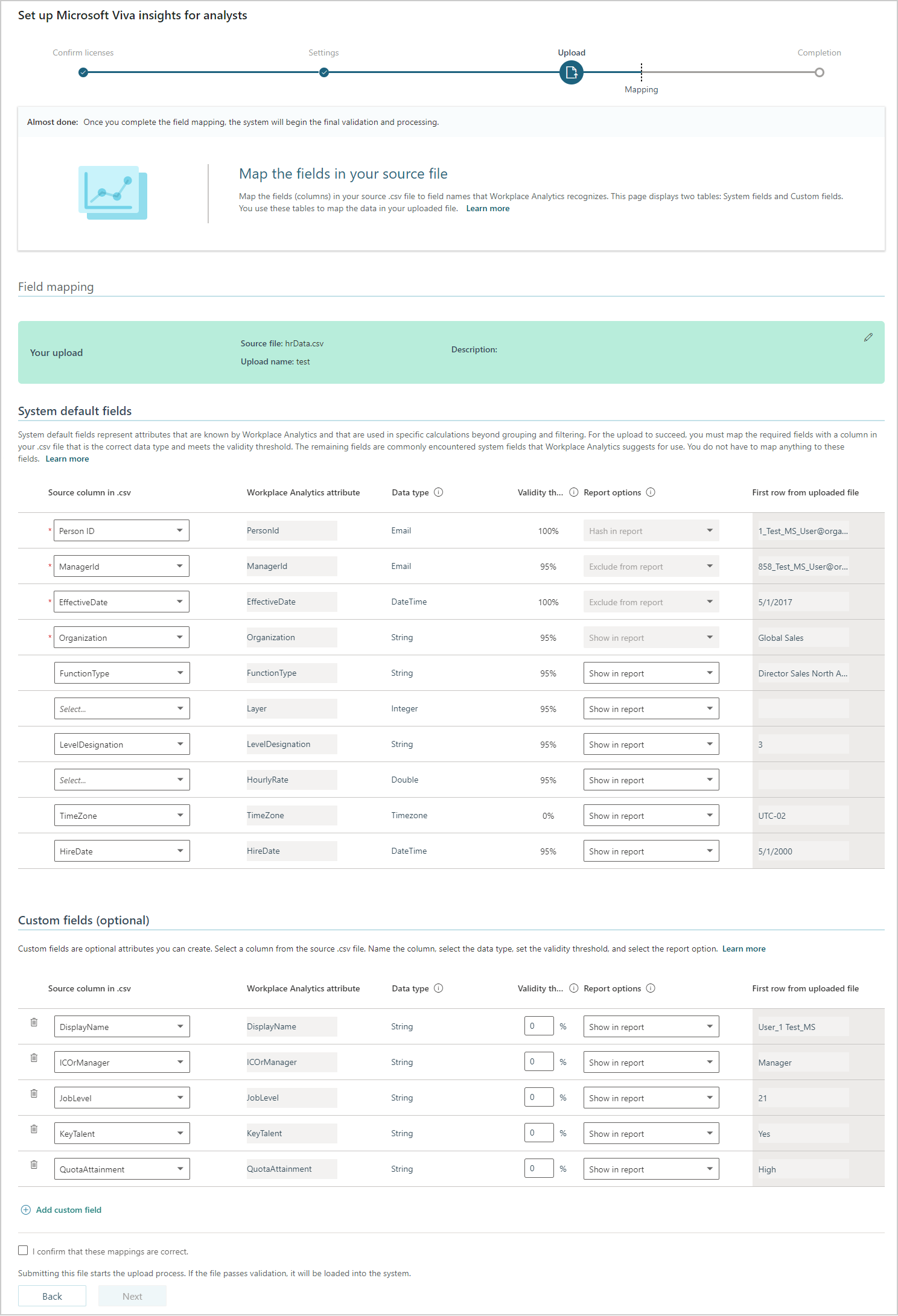Click the Completion step circle
The image size is (898, 1316).
tap(819, 72)
